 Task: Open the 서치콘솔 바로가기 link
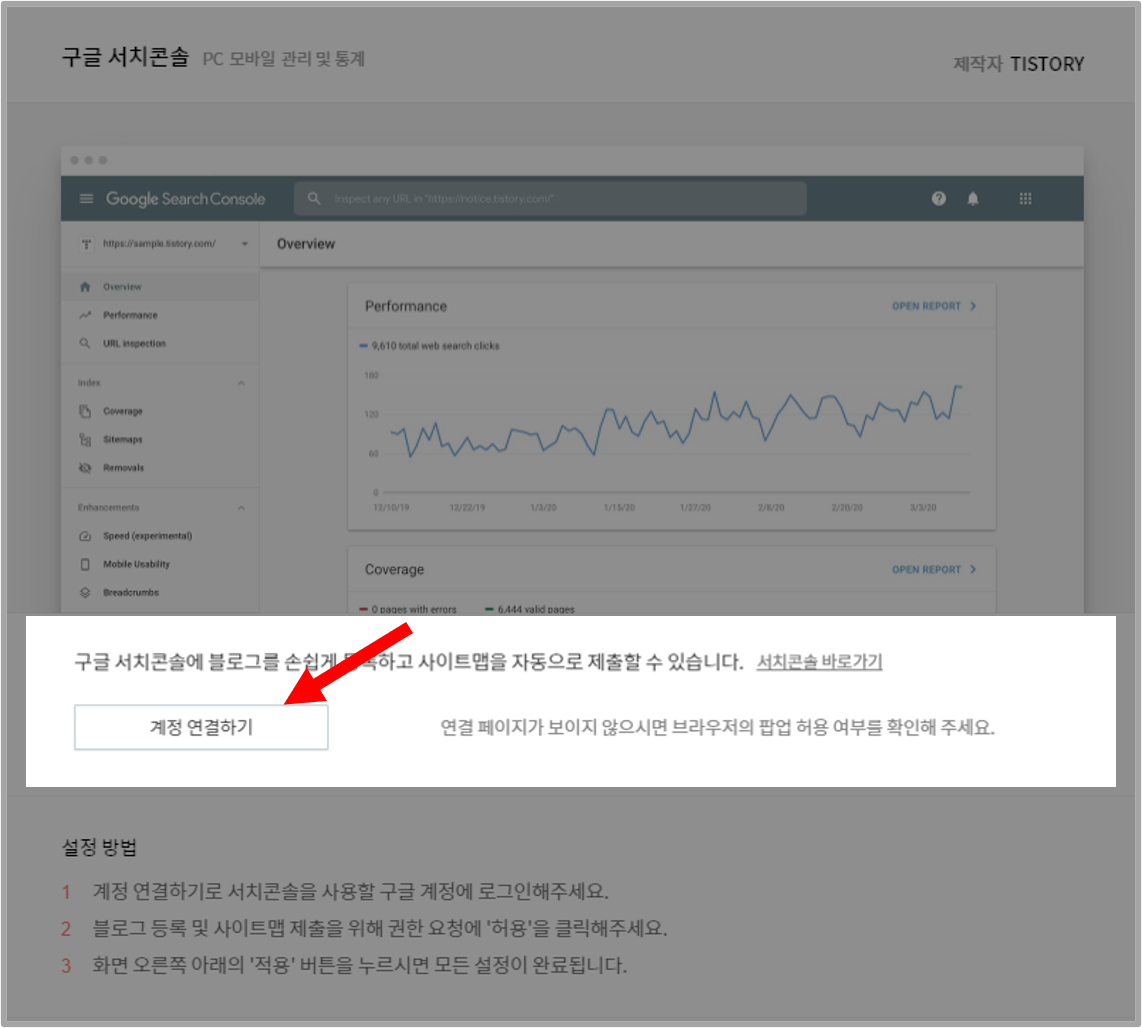pyautogui.click(x=818, y=661)
